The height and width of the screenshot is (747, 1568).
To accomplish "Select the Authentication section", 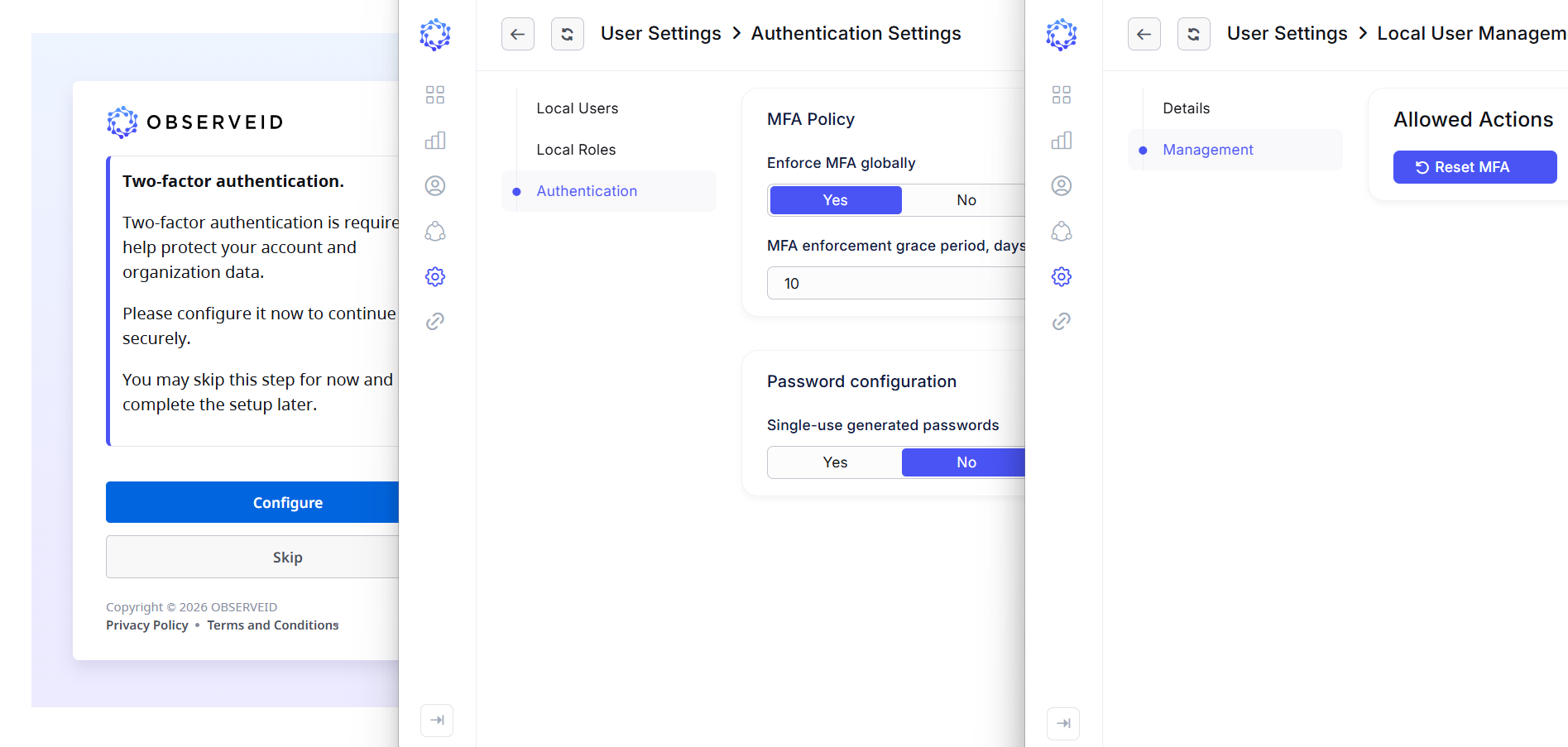I will [x=609, y=191].
